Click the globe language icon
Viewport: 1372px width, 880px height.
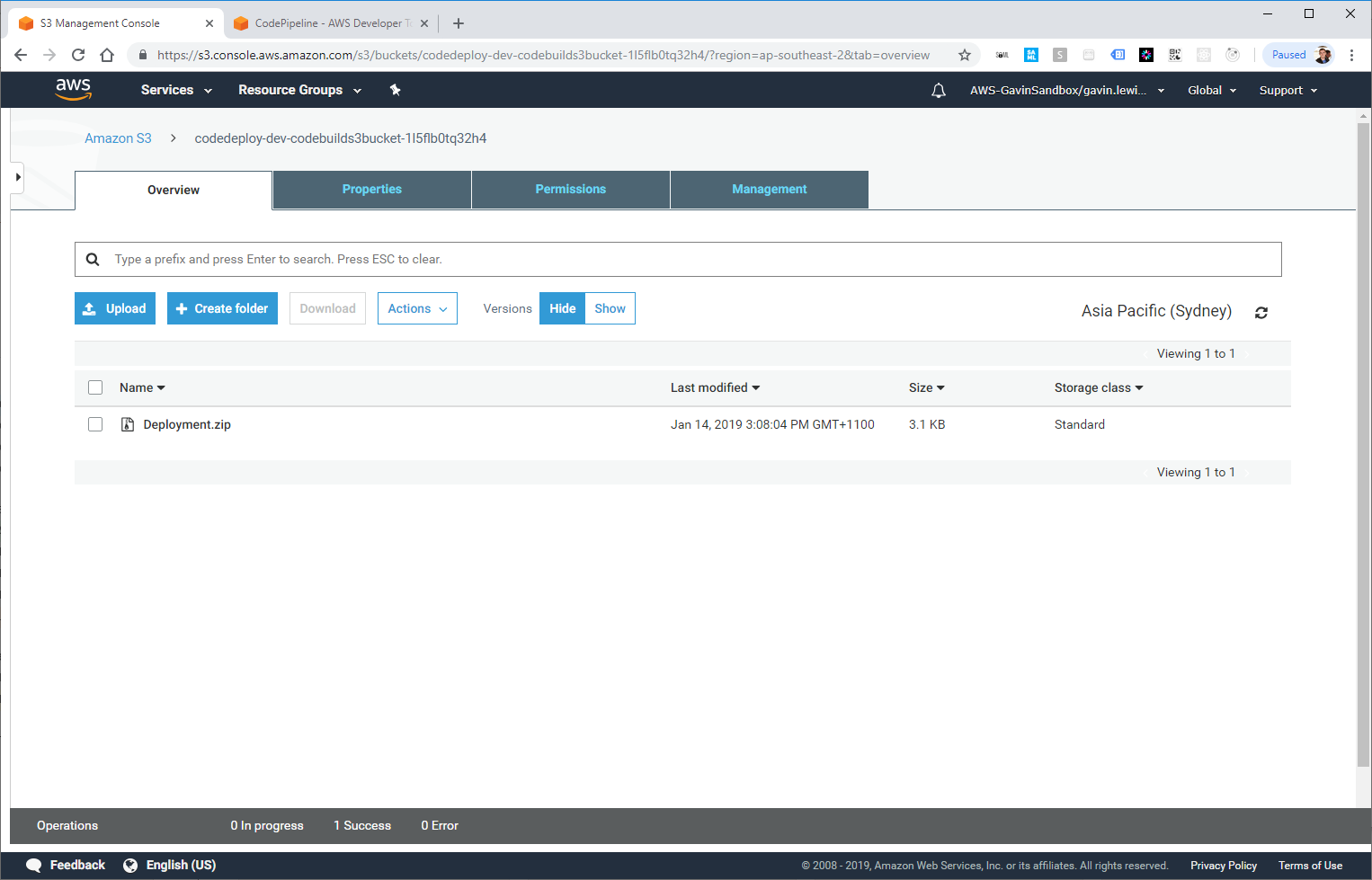[x=130, y=865]
